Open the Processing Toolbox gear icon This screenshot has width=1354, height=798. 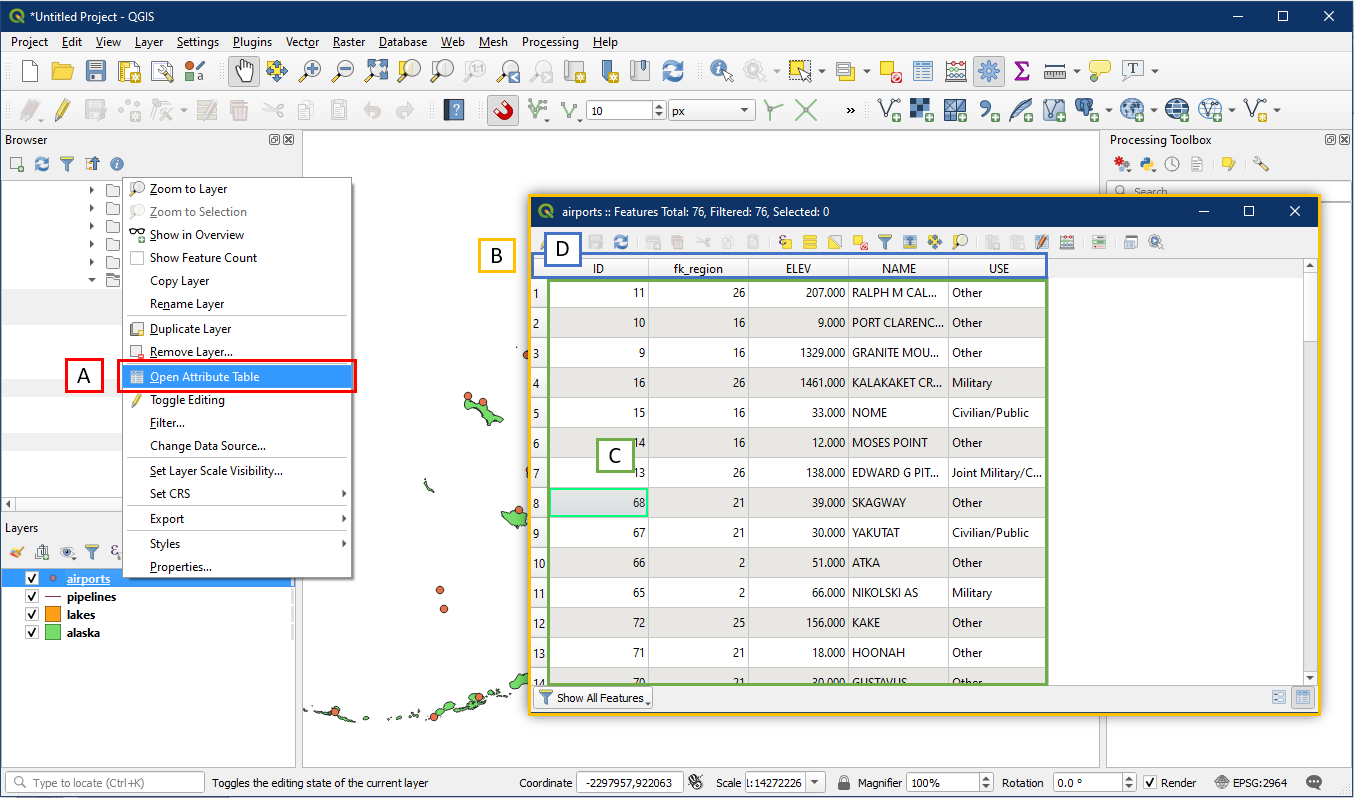[988, 71]
